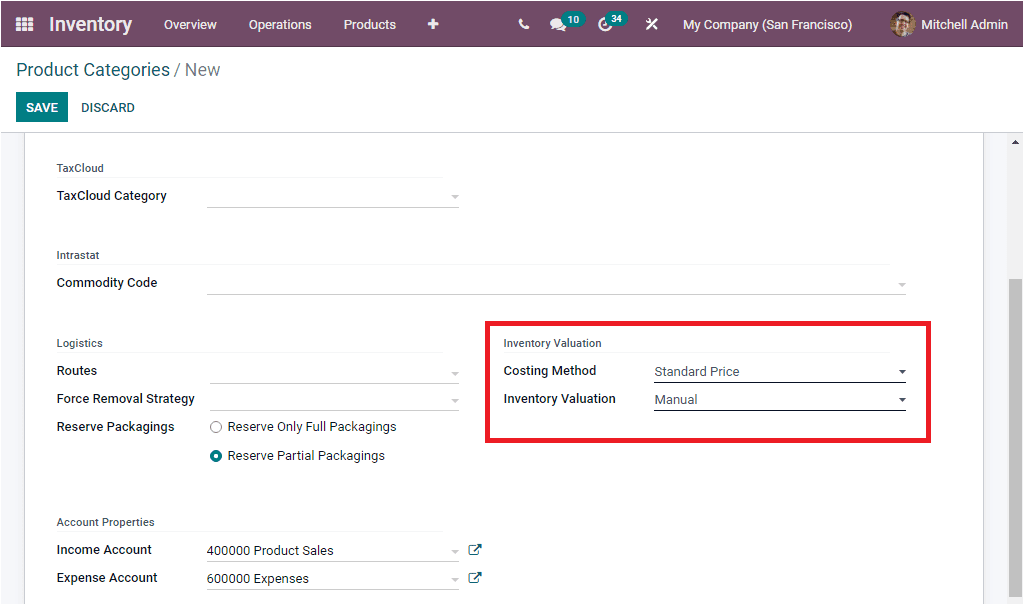Expand the Routes selection dropdown

tap(455, 371)
